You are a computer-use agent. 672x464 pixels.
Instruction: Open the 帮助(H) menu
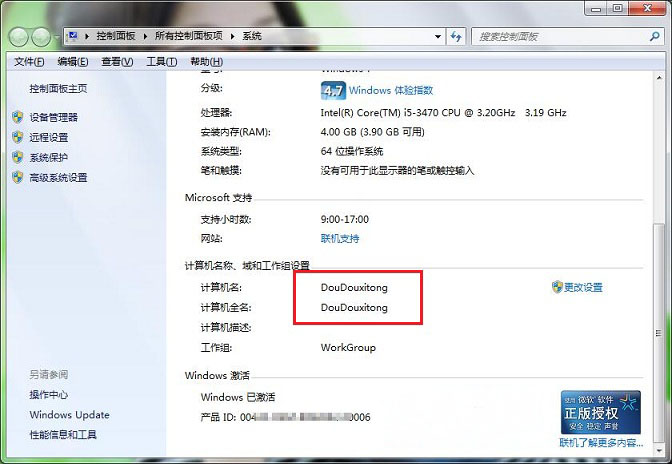tap(207, 62)
